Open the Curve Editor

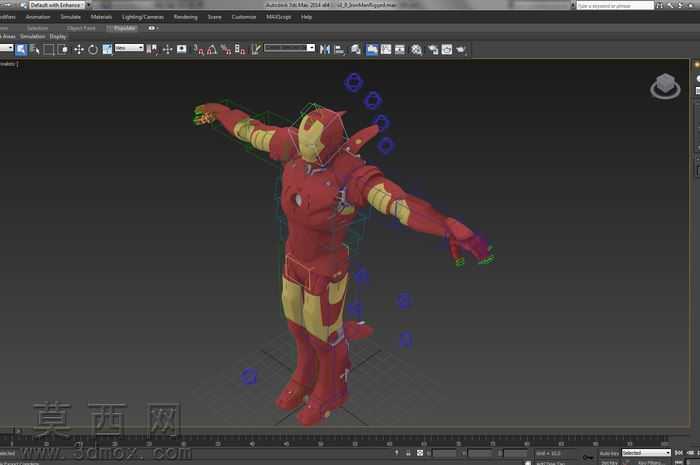click(386, 50)
